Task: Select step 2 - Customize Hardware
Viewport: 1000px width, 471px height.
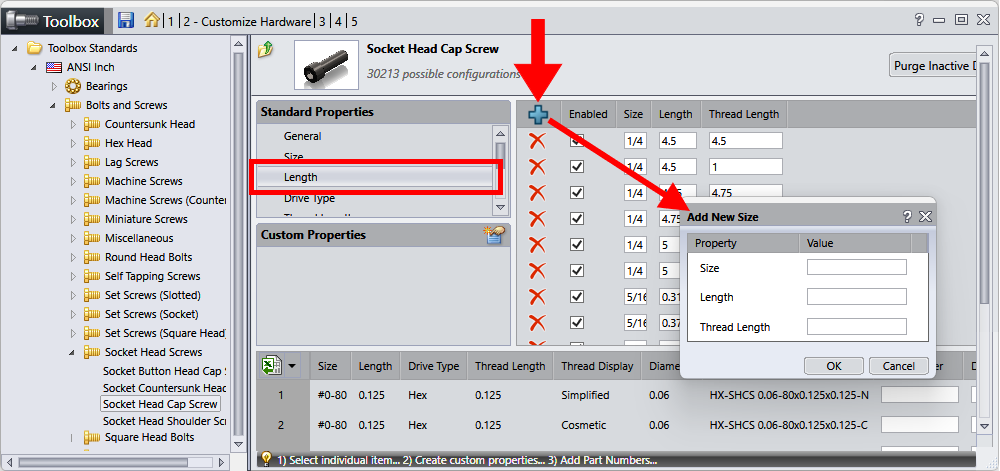Action: point(247,22)
